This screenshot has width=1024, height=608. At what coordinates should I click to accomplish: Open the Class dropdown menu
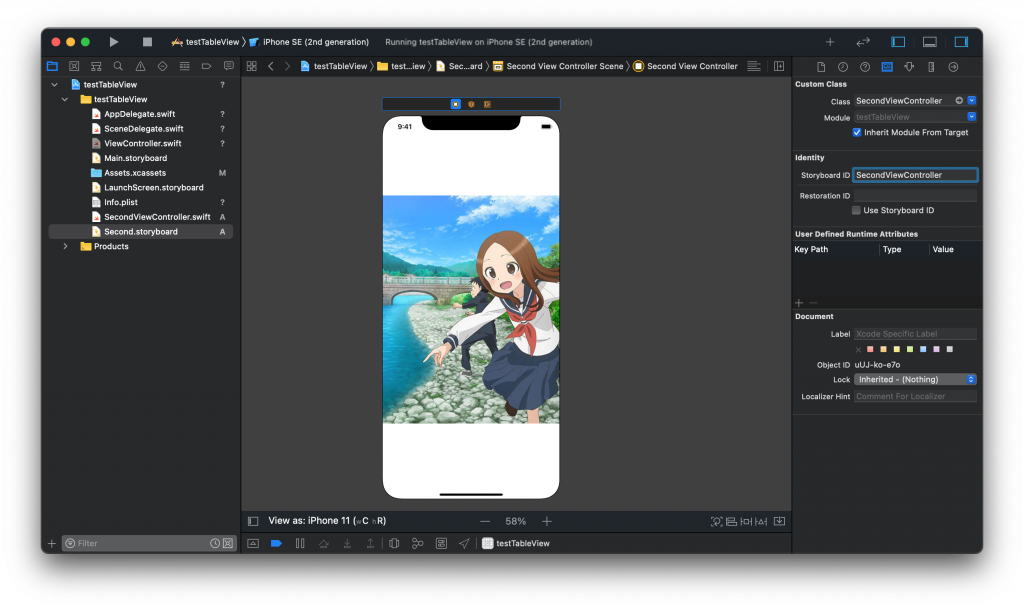click(x=972, y=101)
